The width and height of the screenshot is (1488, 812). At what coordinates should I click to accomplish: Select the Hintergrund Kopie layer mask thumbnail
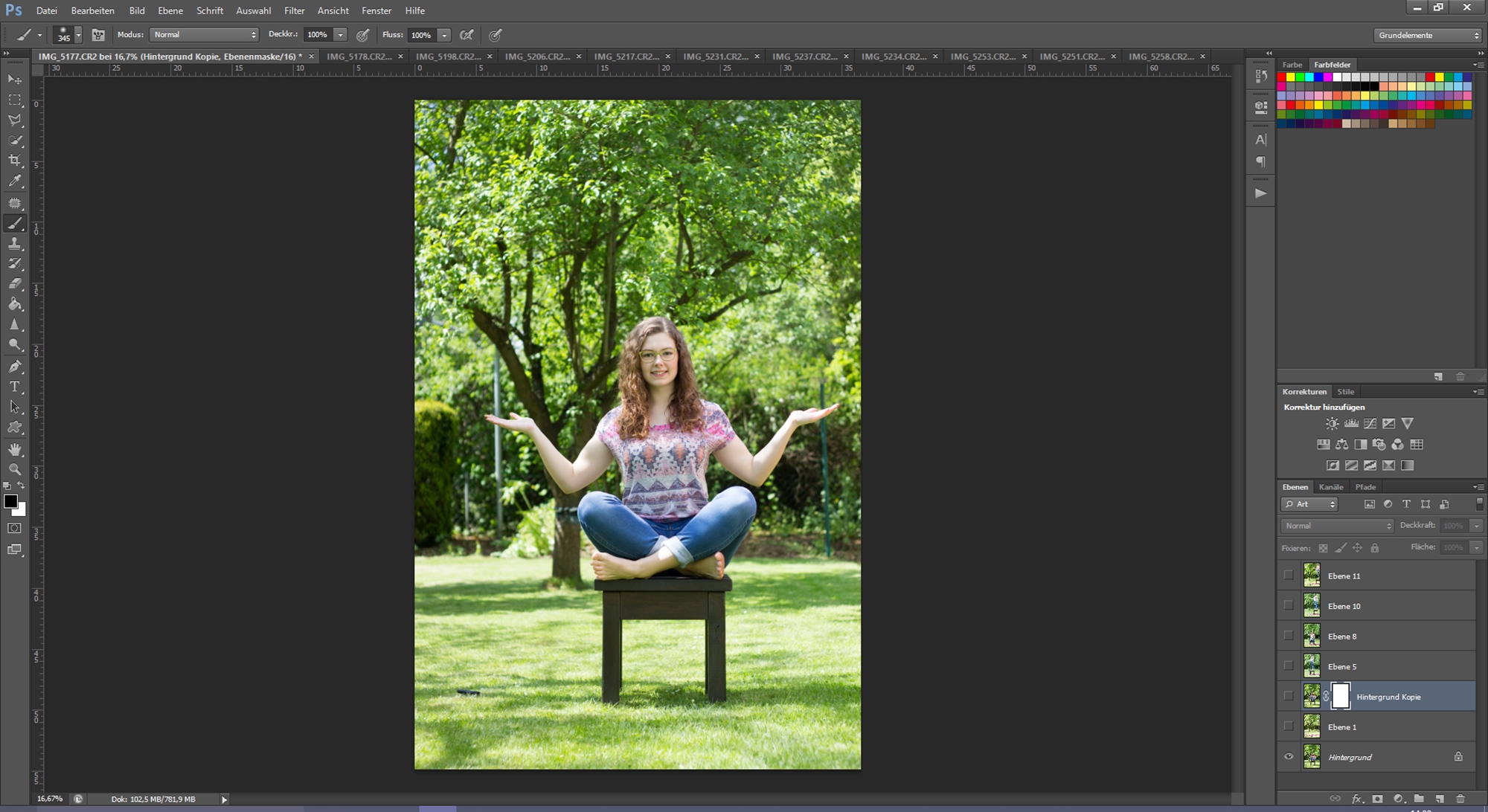(x=1340, y=696)
